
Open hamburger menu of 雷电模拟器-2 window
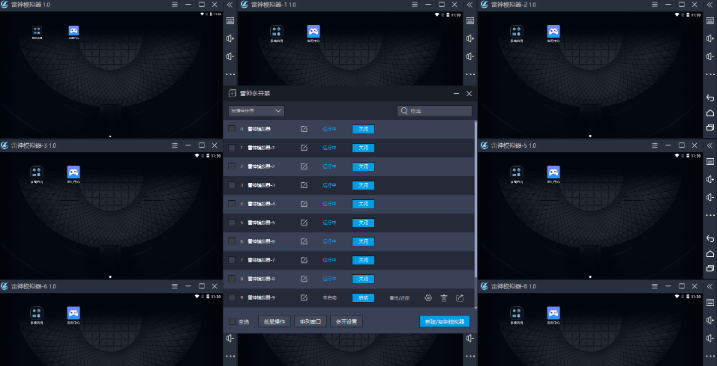pos(655,5)
